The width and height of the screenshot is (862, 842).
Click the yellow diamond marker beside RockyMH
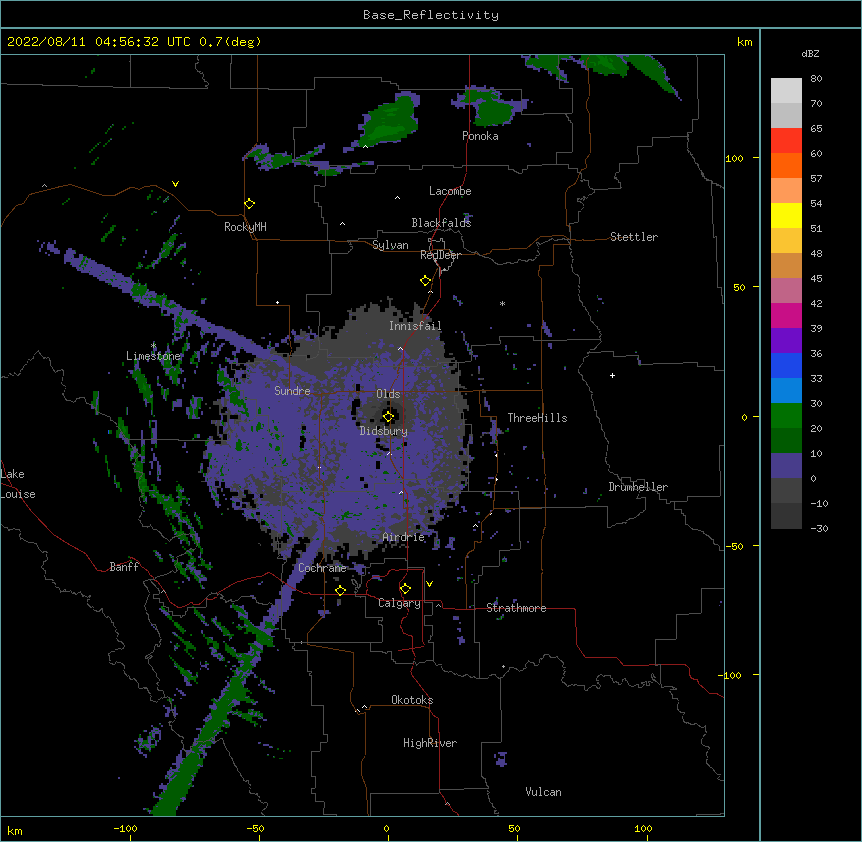pos(250,204)
